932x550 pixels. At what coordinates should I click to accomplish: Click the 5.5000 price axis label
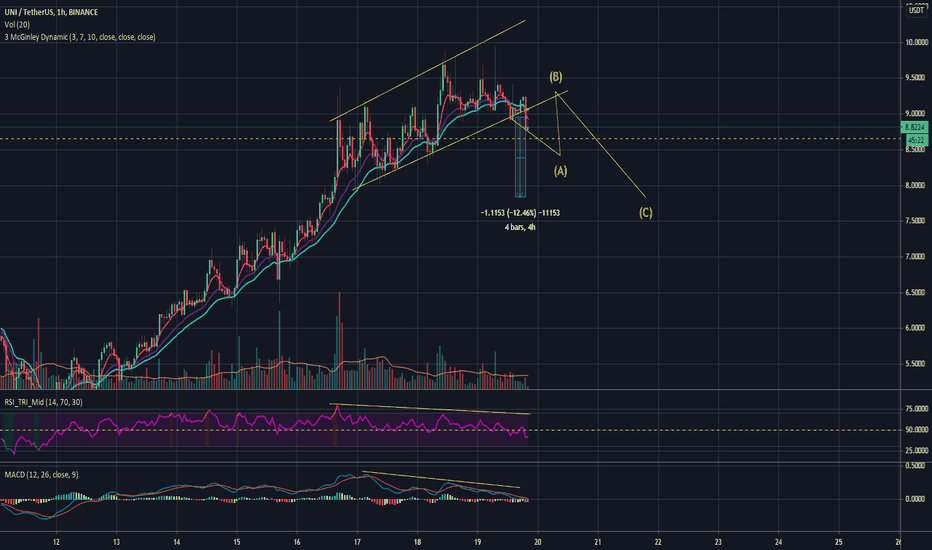(917, 364)
